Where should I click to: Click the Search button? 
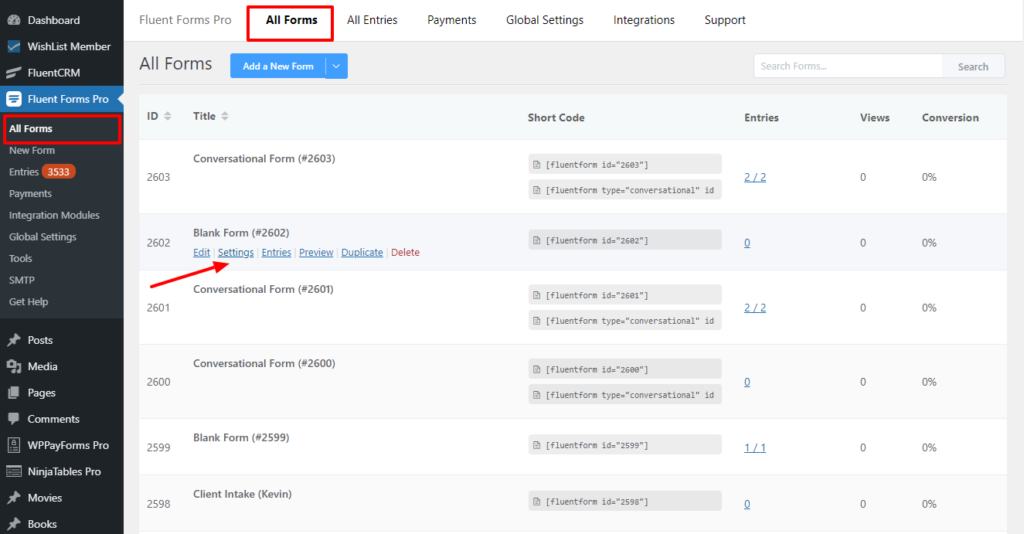(x=973, y=66)
